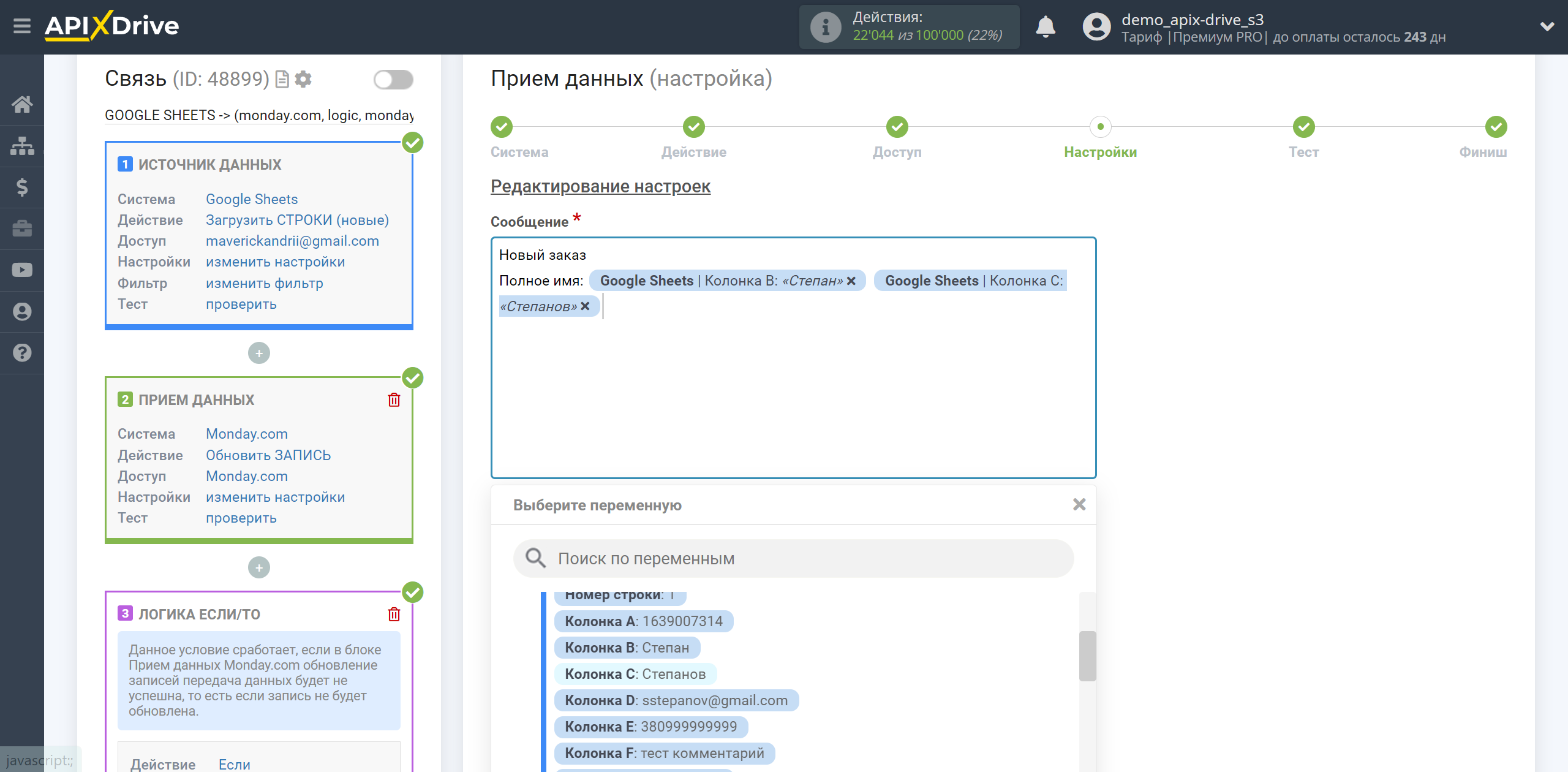The width and height of the screenshot is (1568, 772).
Task: Click изменить настройки in data source block
Action: coord(275,262)
